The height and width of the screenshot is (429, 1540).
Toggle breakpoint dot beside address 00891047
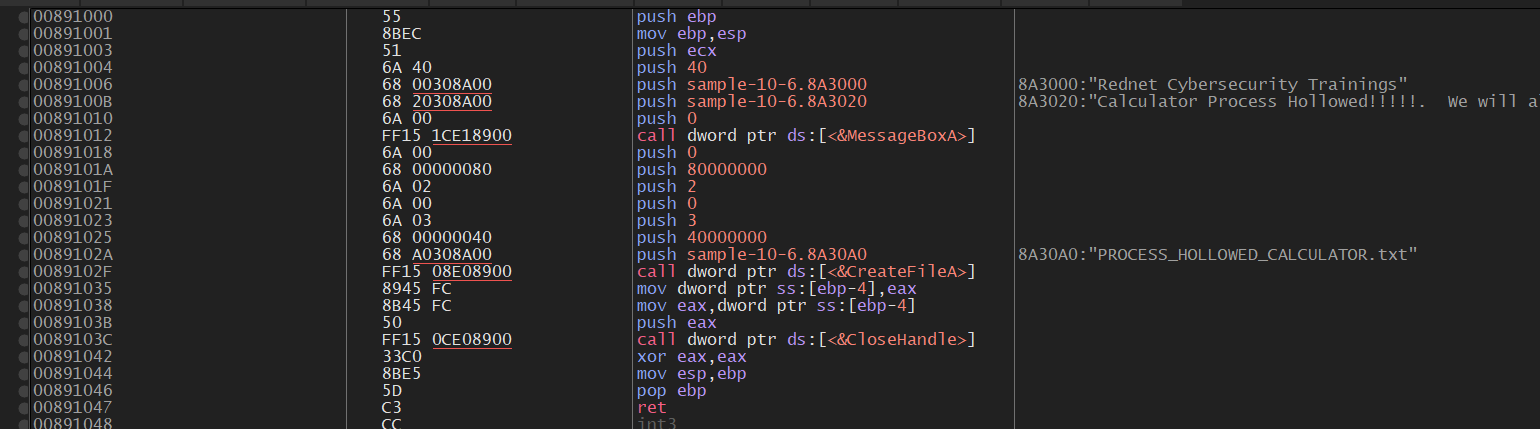(x=23, y=408)
